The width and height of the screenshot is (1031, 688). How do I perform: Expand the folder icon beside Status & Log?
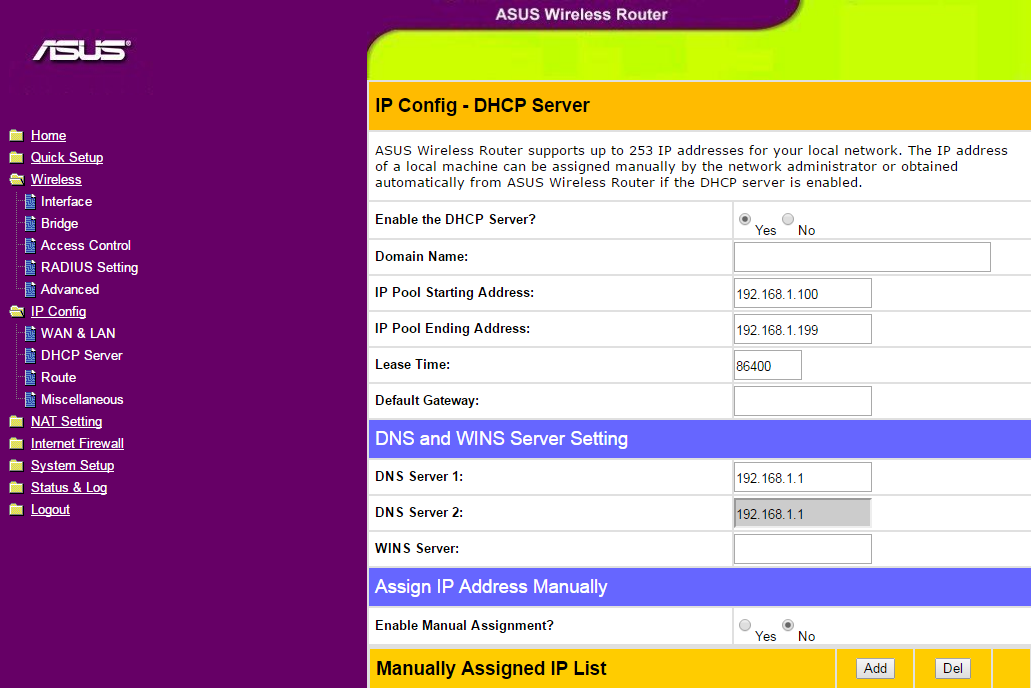tap(16, 487)
